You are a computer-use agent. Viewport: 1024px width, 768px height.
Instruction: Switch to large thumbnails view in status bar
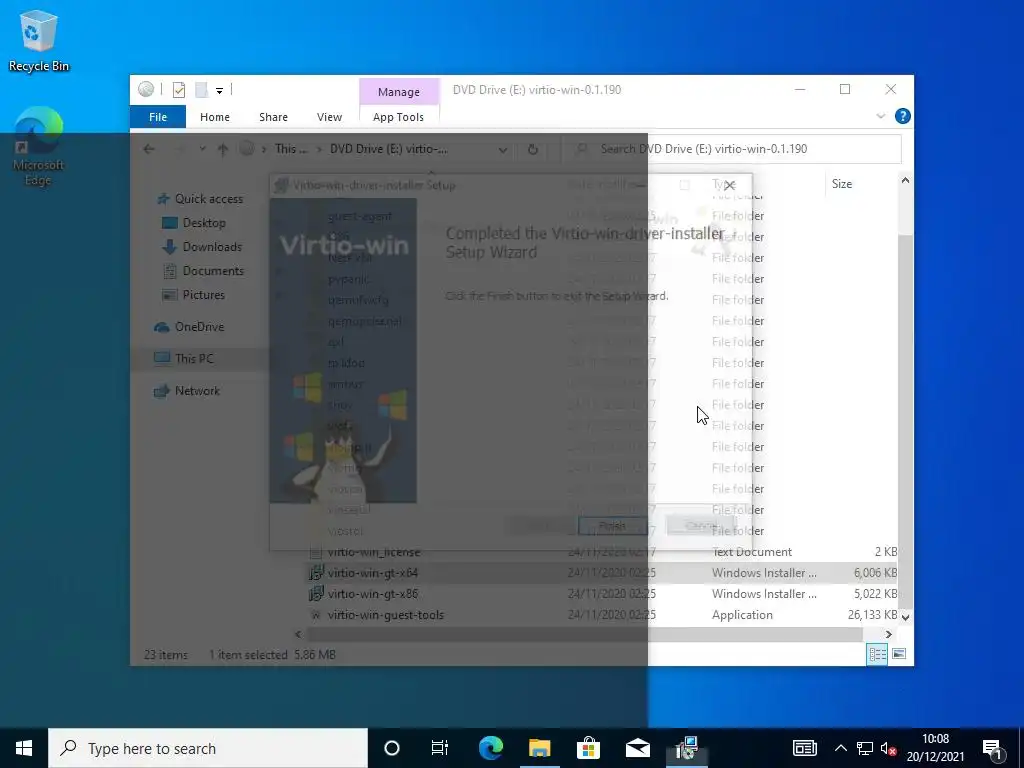click(x=899, y=654)
